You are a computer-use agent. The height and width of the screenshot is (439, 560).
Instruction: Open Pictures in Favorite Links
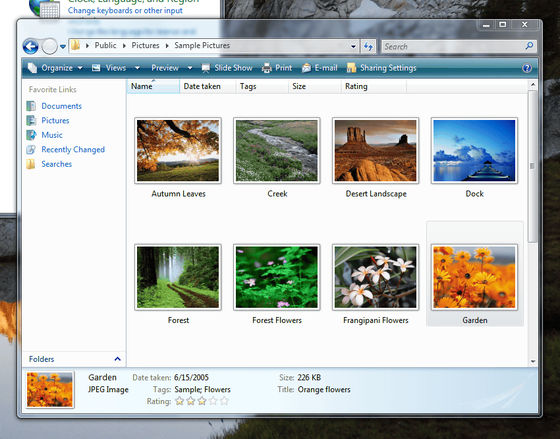[55, 120]
